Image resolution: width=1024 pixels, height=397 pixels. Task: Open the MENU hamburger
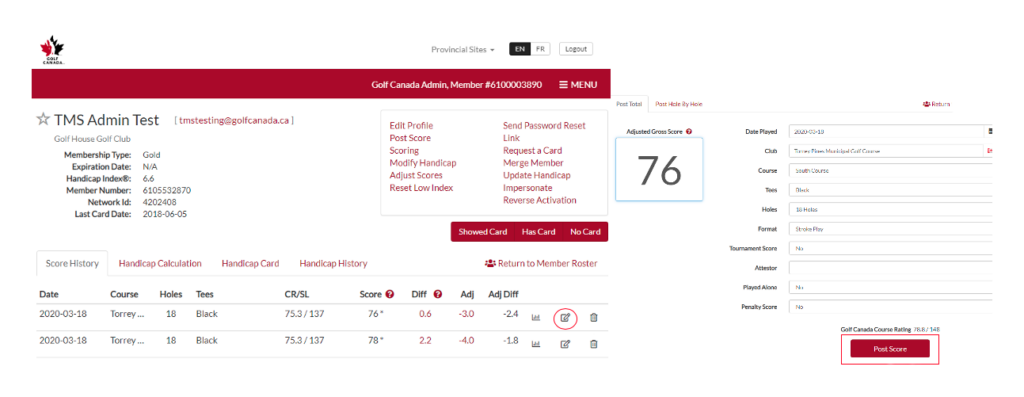tap(578, 85)
